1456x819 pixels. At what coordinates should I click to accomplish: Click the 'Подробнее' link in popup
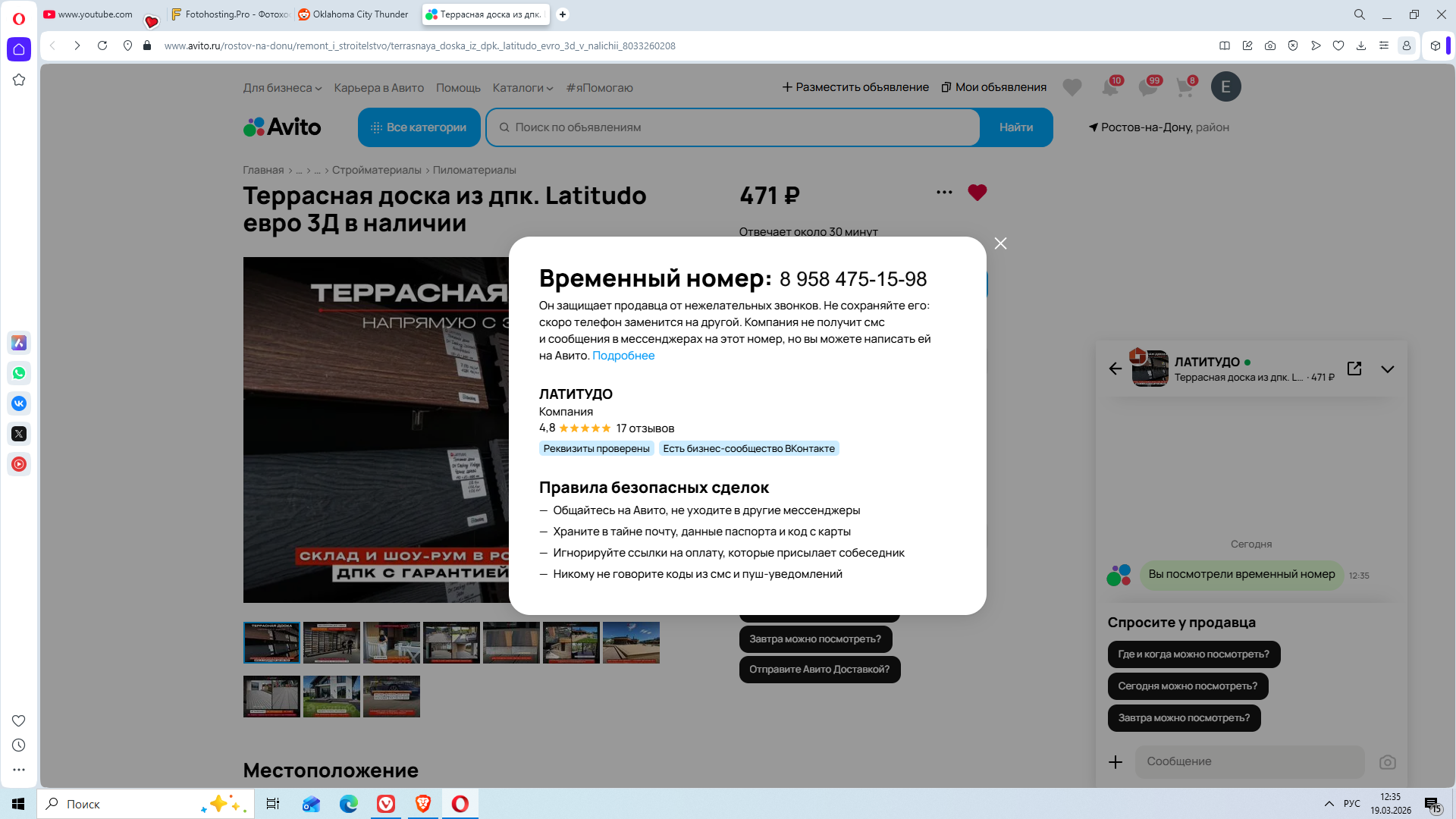tap(623, 356)
